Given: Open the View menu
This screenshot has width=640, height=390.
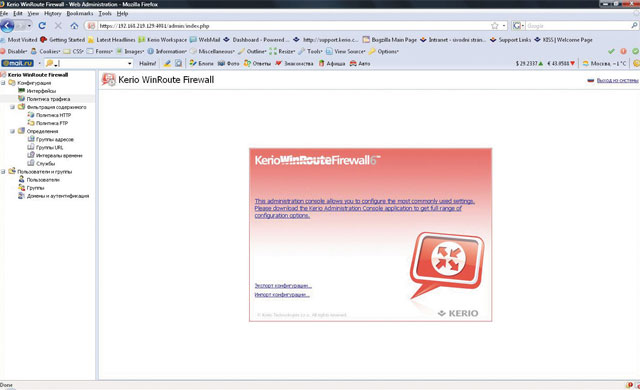Looking at the screenshot, I should click(33, 13).
